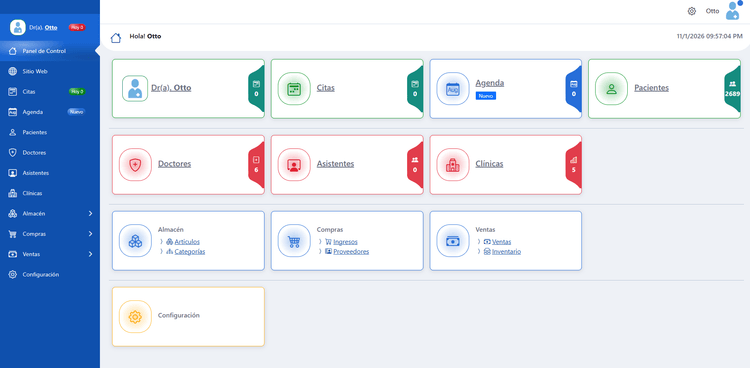
Task: Click doctor avatar icon in sidebar header
Action: pos(18,28)
